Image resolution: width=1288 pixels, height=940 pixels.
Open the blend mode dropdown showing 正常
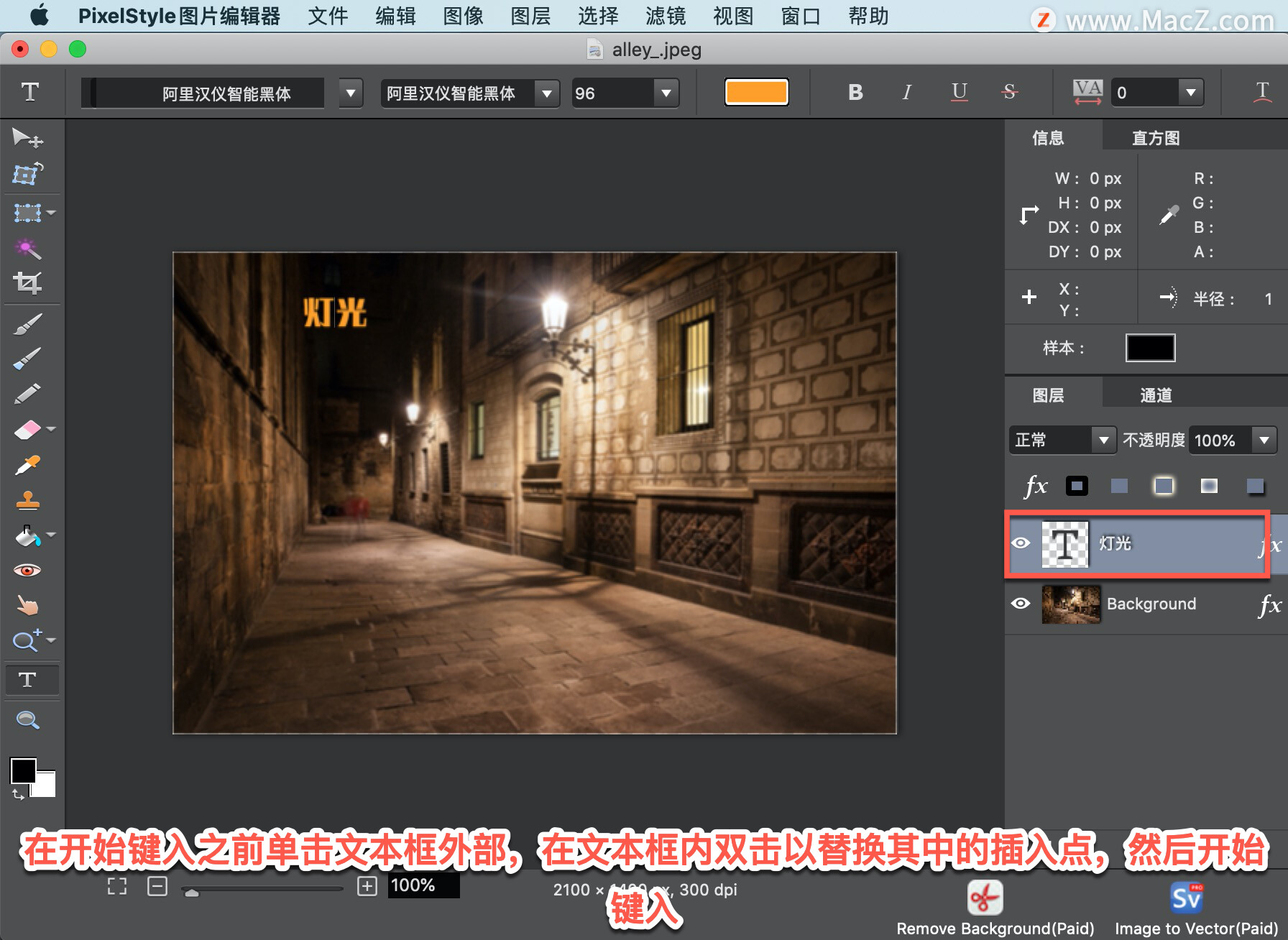(1105, 440)
